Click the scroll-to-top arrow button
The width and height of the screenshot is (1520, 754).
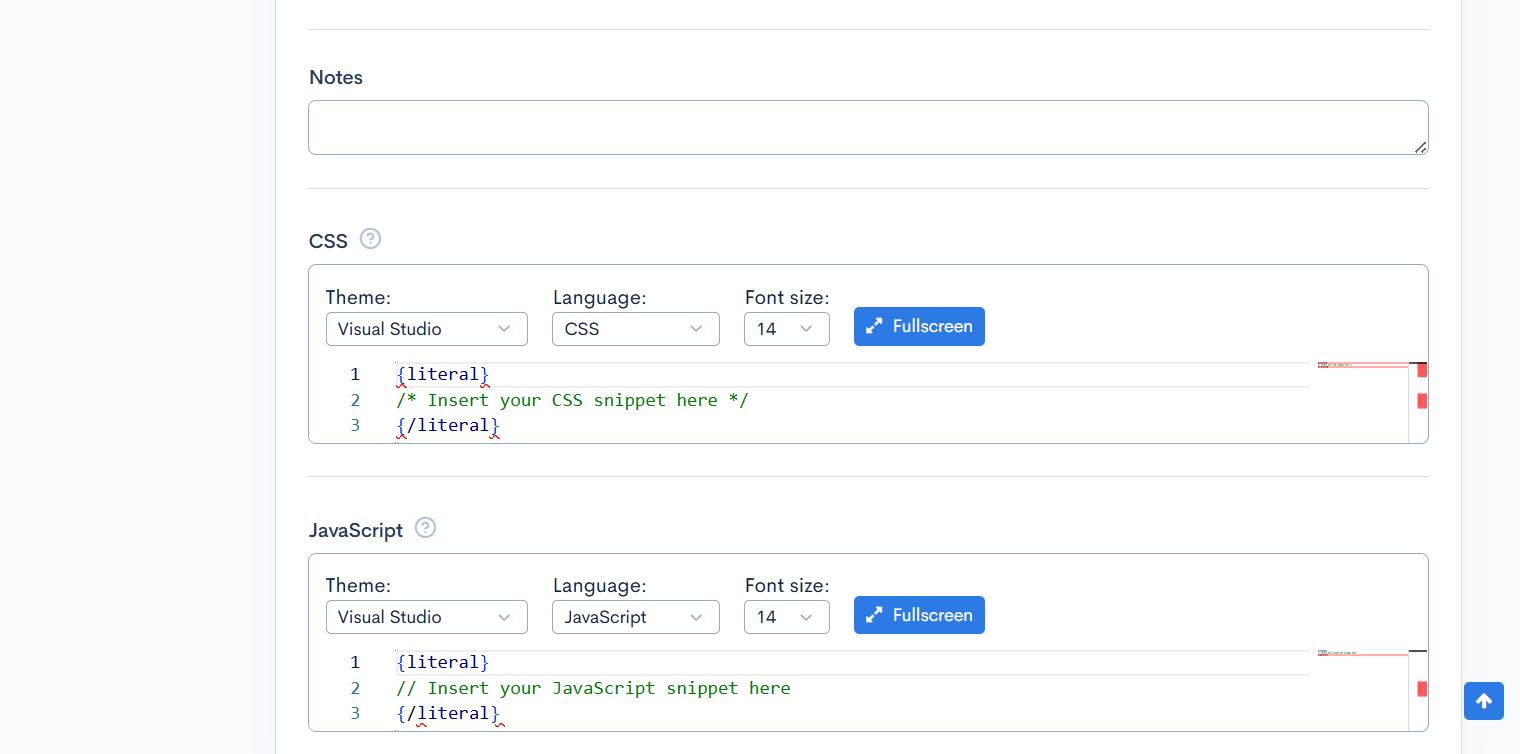pyautogui.click(x=1483, y=701)
